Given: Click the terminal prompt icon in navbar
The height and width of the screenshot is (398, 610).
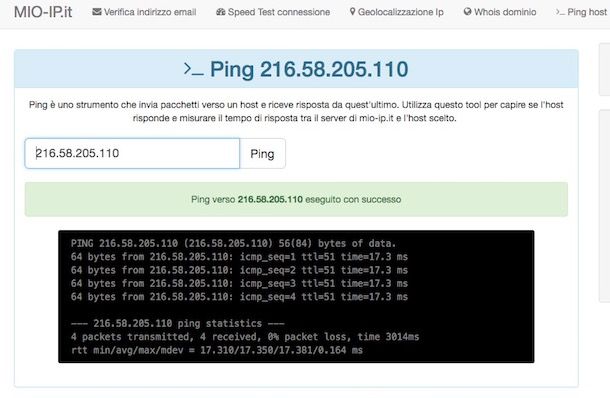Looking at the screenshot, I should point(560,12).
